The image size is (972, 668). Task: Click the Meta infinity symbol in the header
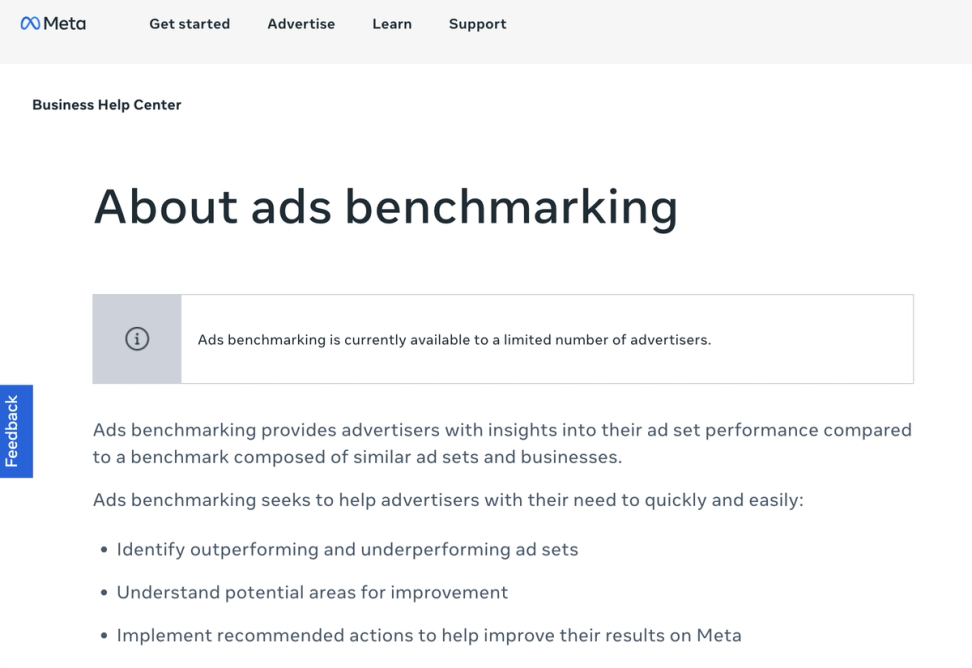tap(30, 24)
